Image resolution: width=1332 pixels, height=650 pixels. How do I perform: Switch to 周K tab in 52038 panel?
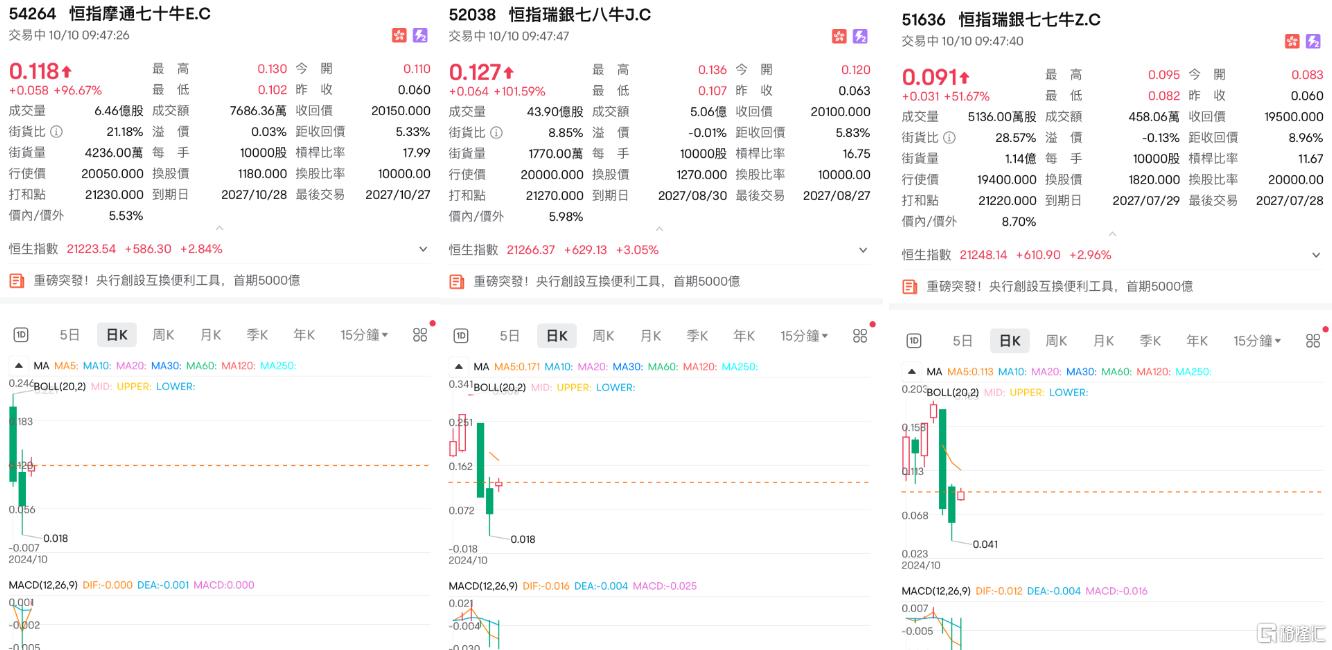tap(603, 335)
